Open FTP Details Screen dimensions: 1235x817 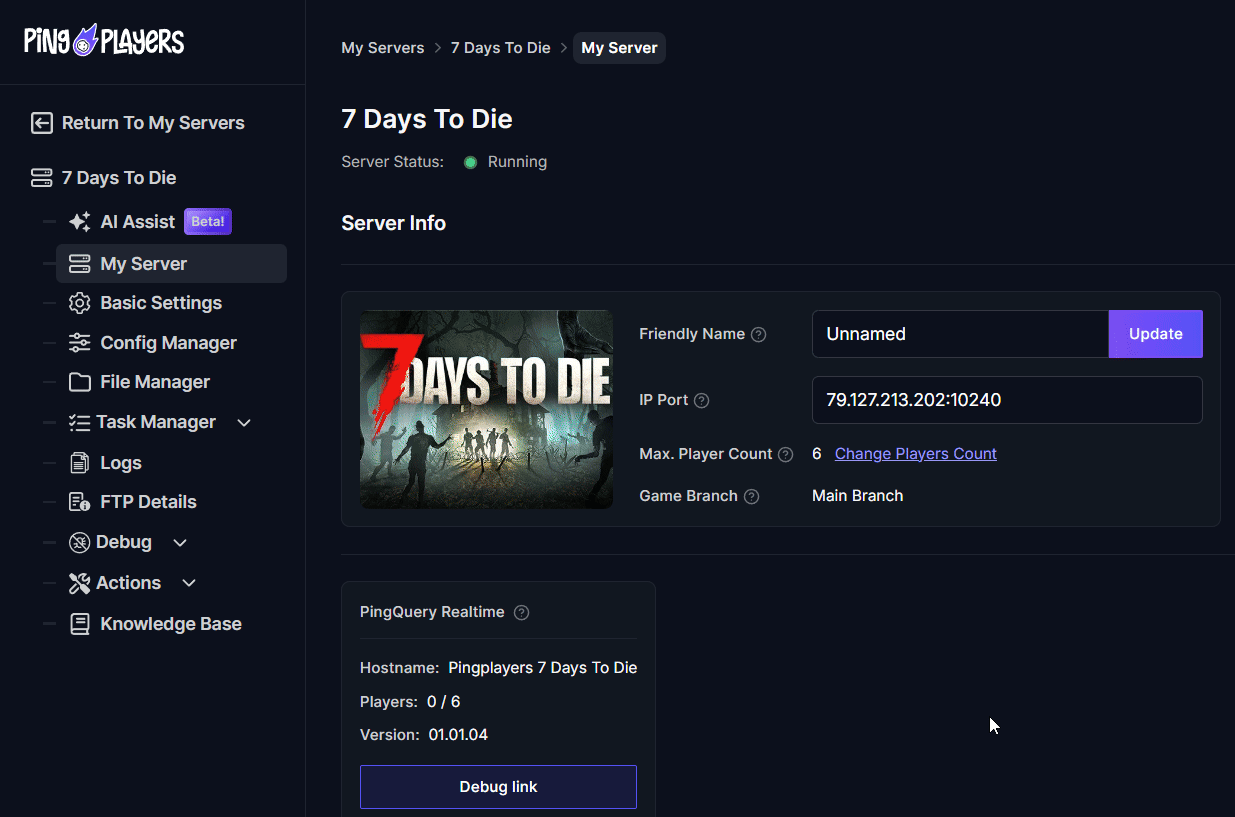click(x=149, y=502)
